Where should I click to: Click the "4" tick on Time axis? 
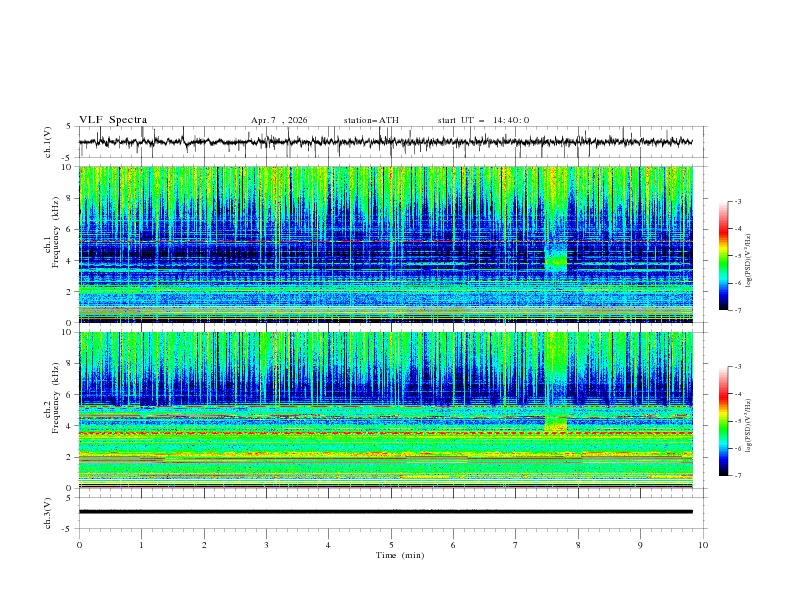click(328, 545)
